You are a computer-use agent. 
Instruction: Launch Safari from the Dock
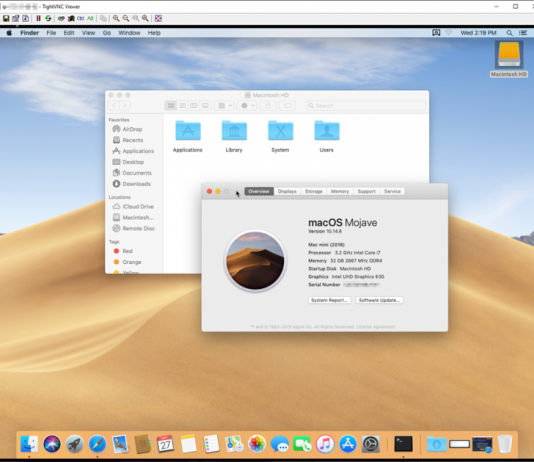(97, 444)
